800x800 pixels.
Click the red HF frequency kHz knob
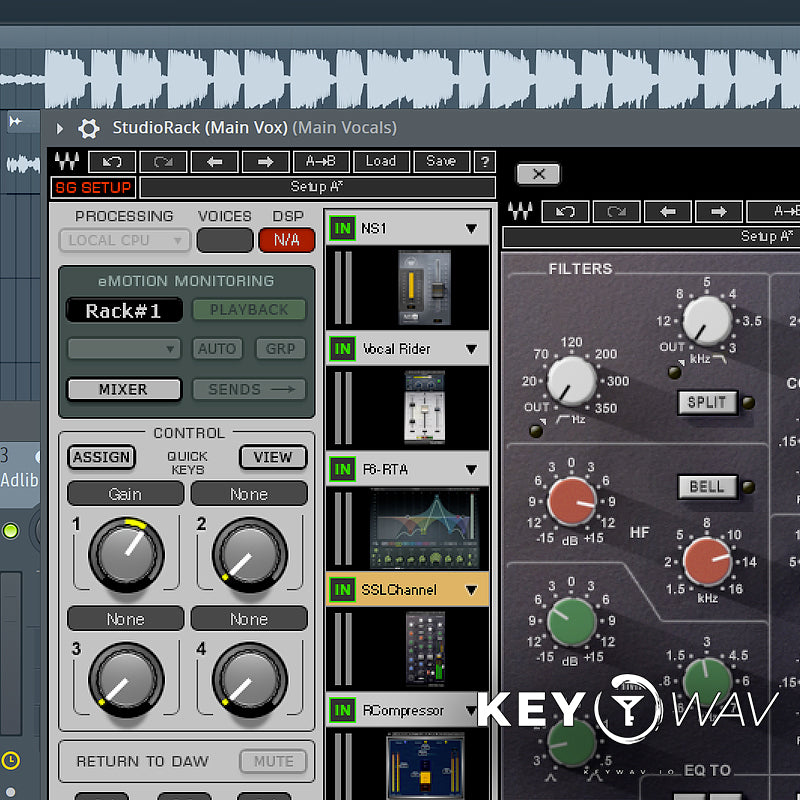[707, 561]
